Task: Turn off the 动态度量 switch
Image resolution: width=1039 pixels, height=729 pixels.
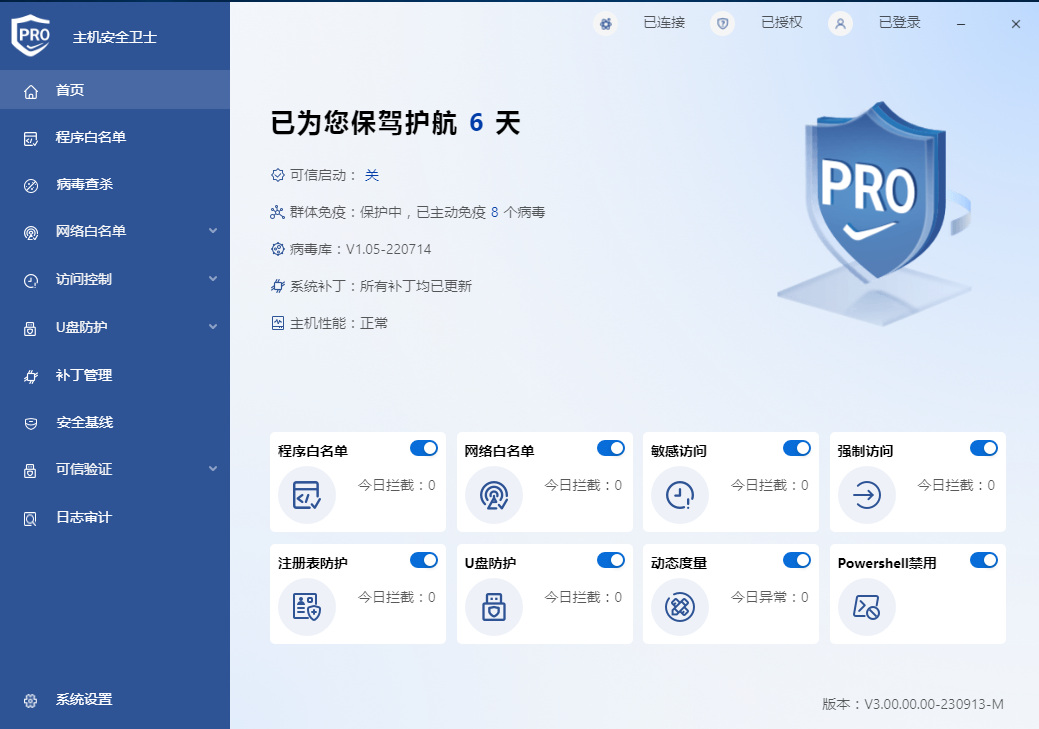Action: point(797,560)
